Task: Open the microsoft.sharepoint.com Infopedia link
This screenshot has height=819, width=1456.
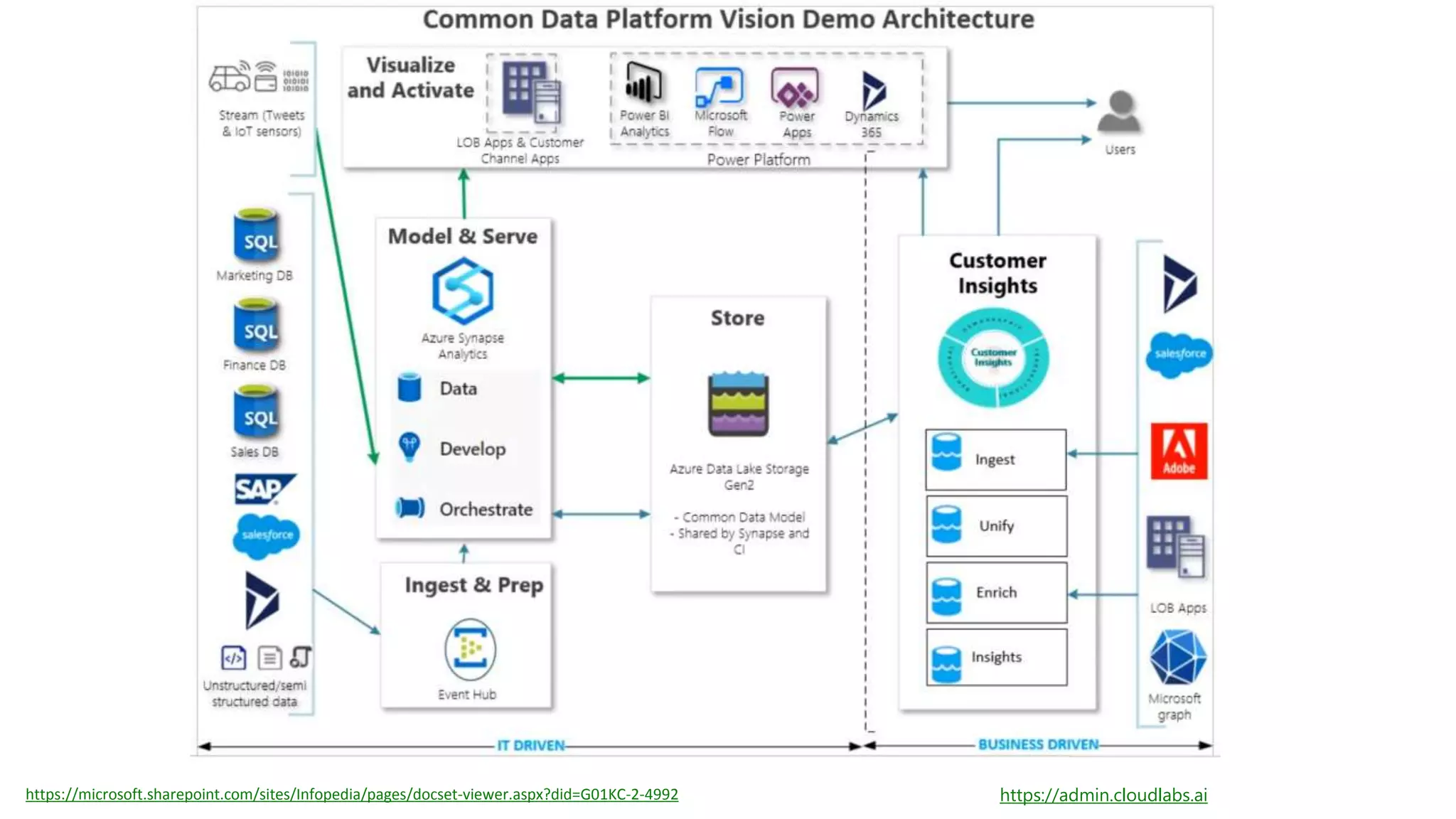Action: [x=352, y=794]
